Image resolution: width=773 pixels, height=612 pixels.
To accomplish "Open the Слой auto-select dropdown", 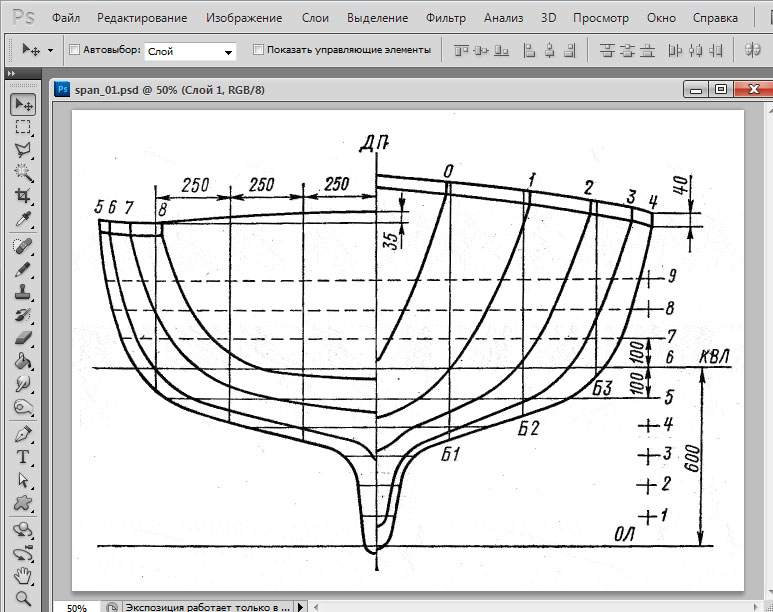I will (190, 51).
